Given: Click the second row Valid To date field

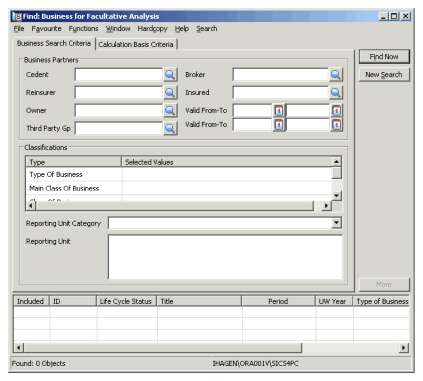Looking at the screenshot, I should coord(308,125).
